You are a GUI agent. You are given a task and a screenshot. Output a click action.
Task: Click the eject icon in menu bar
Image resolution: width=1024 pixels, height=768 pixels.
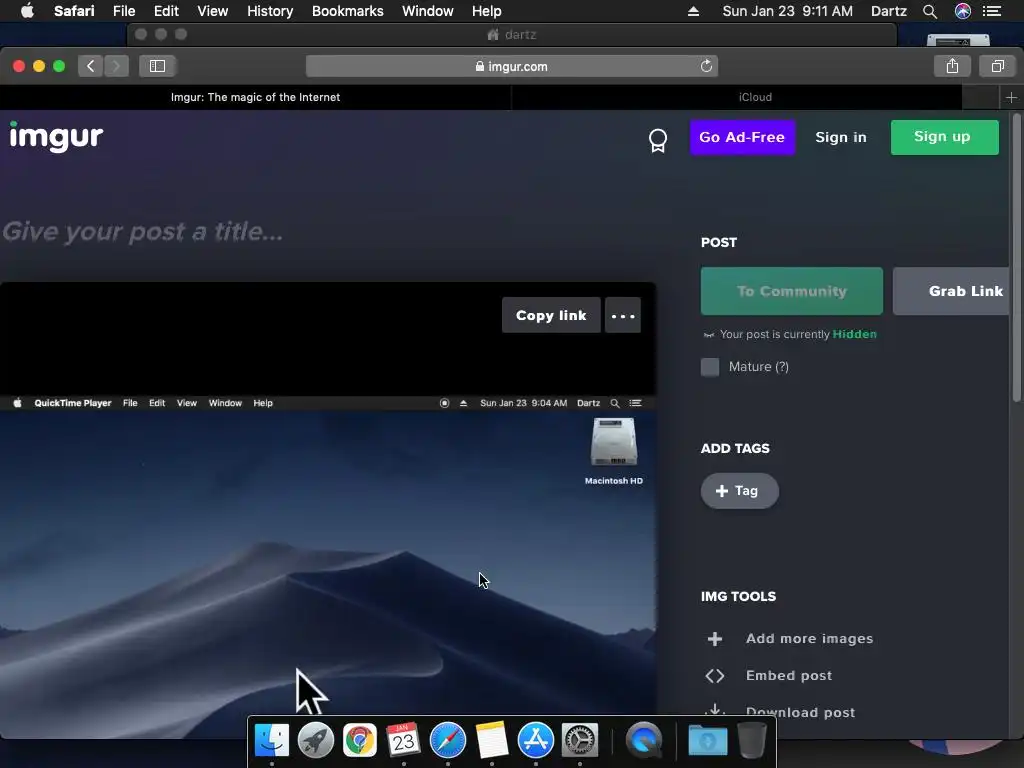tap(694, 11)
